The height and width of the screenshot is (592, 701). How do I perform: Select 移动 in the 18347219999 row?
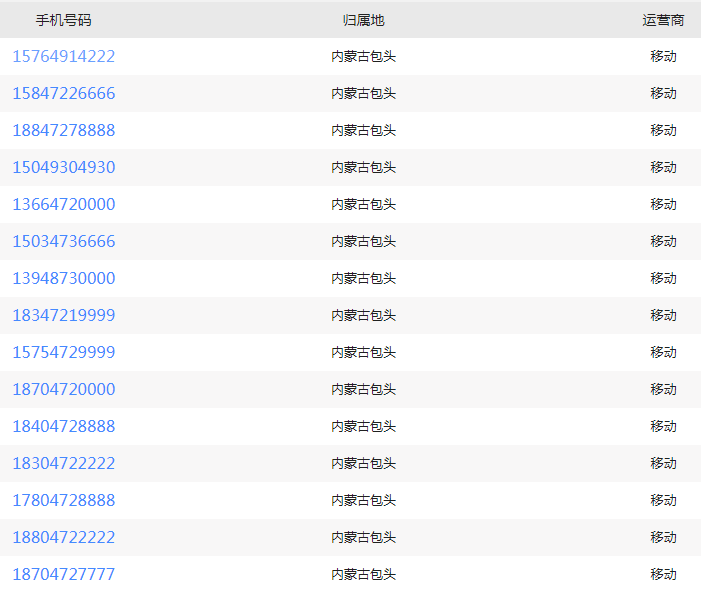tap(663, 315)
